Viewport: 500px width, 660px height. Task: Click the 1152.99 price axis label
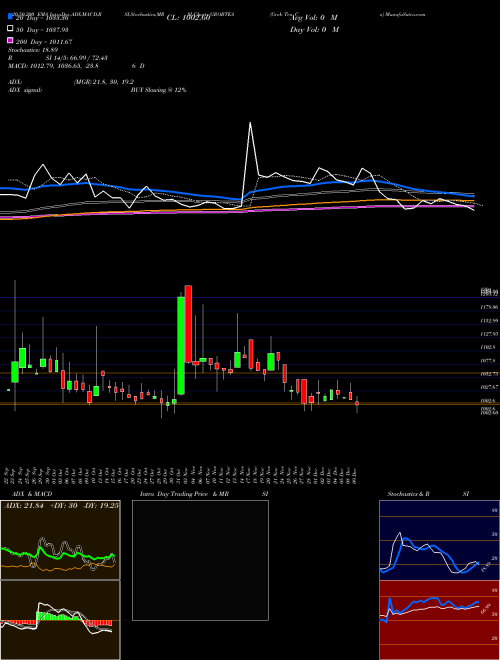pyautogui.click(x=489, y=321)
